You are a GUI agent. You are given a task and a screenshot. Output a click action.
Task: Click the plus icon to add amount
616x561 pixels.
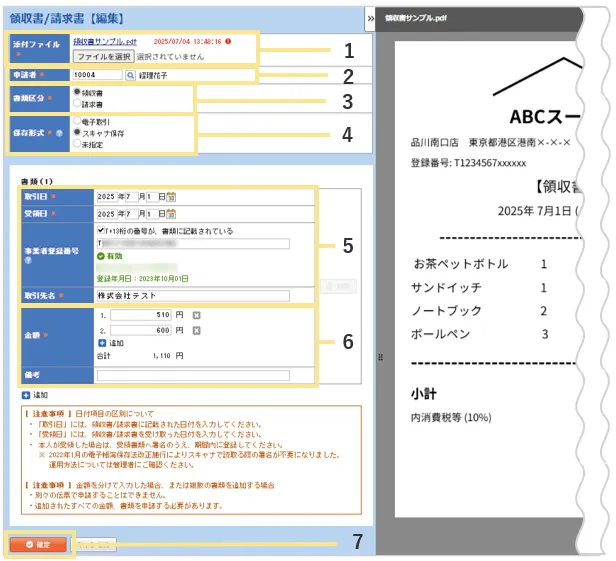point(102,343)
